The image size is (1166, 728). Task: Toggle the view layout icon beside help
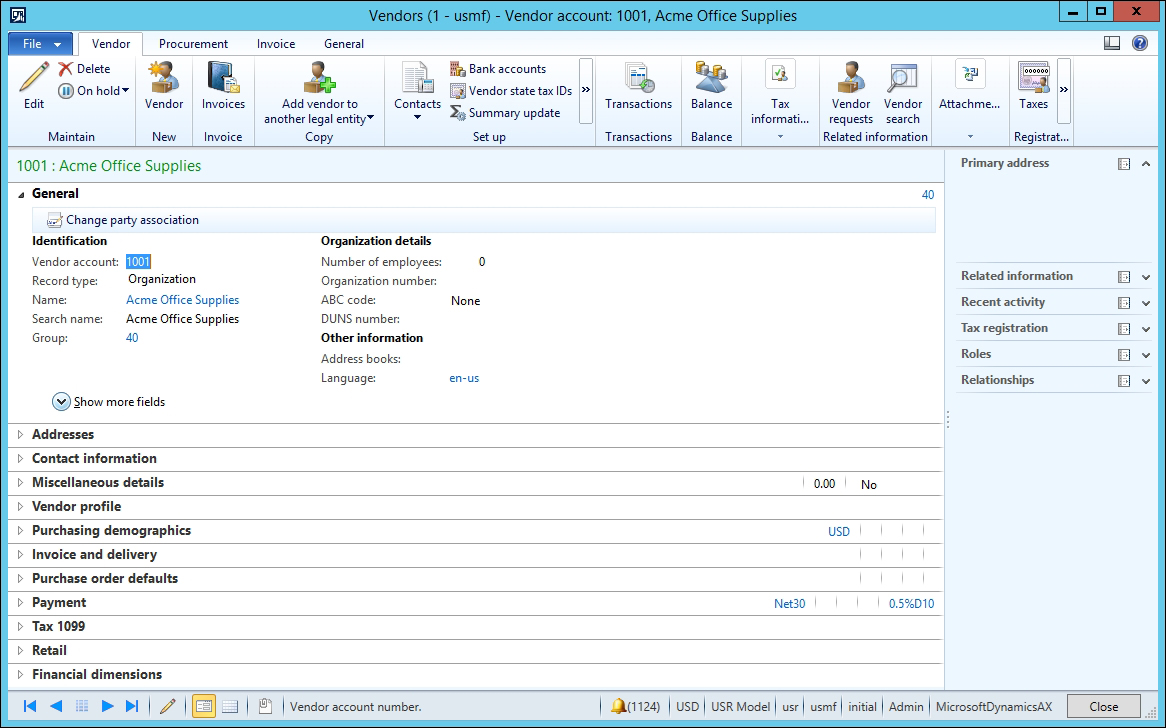click(x=1112, y=43)
